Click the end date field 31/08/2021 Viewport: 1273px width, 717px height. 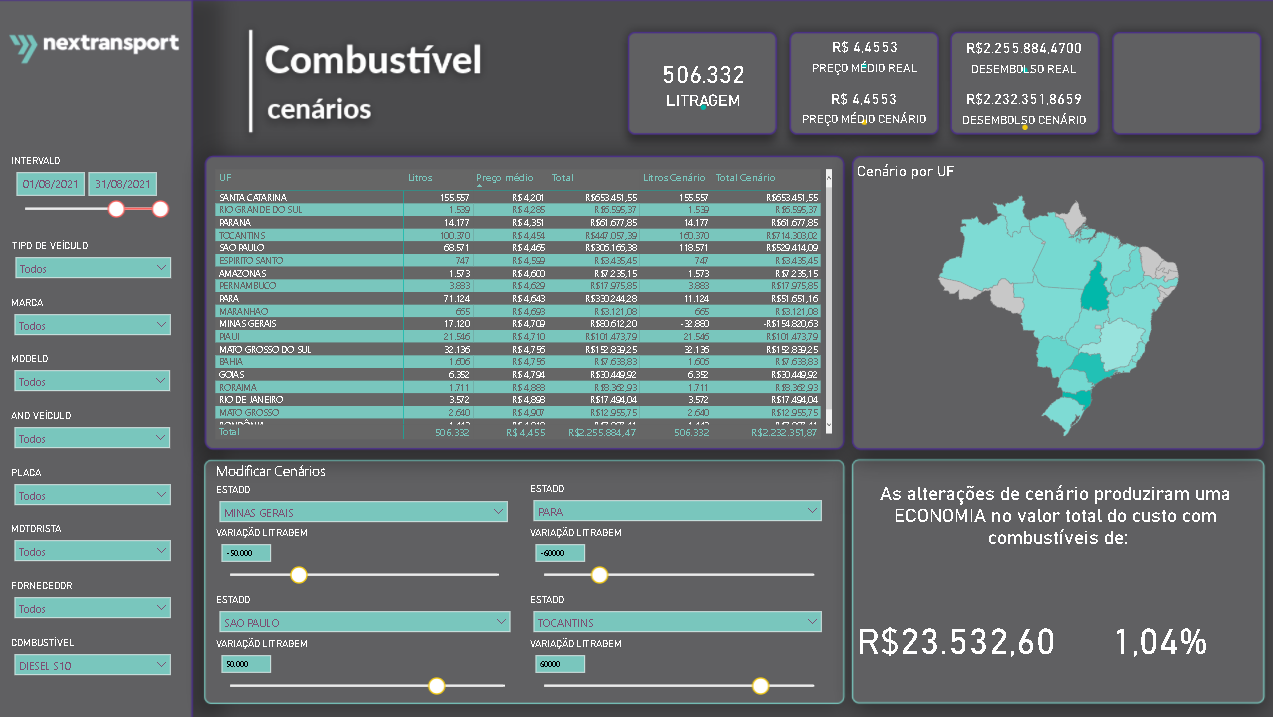(123, 184)
